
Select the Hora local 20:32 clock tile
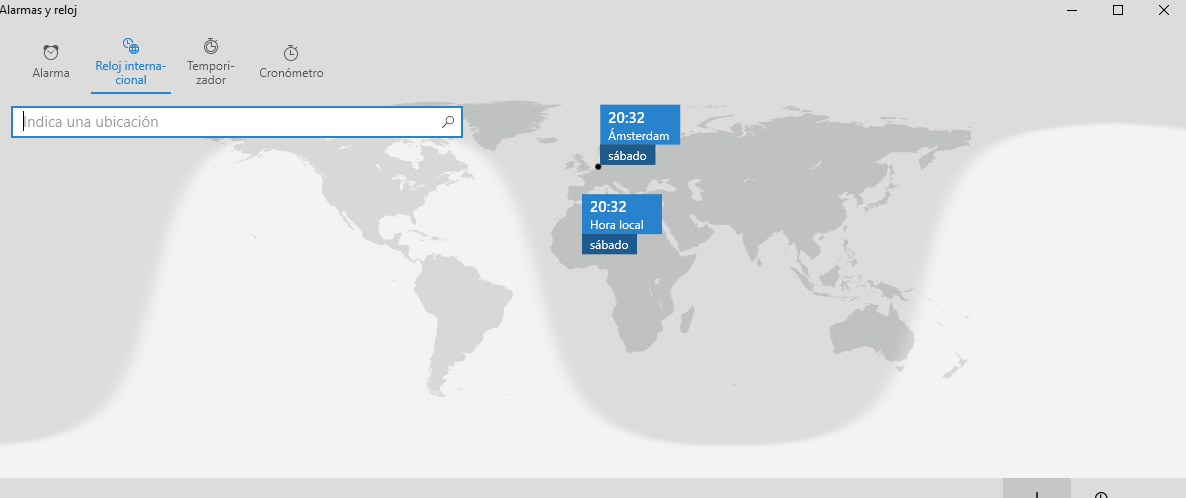pos(621,214)
